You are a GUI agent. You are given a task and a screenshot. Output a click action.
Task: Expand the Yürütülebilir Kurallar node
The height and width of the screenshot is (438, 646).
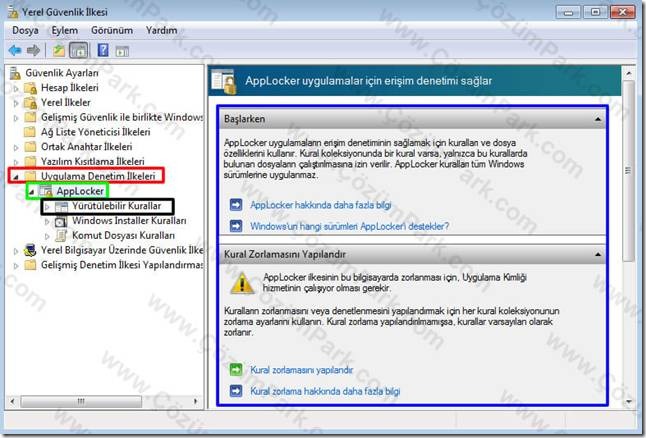(x=47, y=206)
